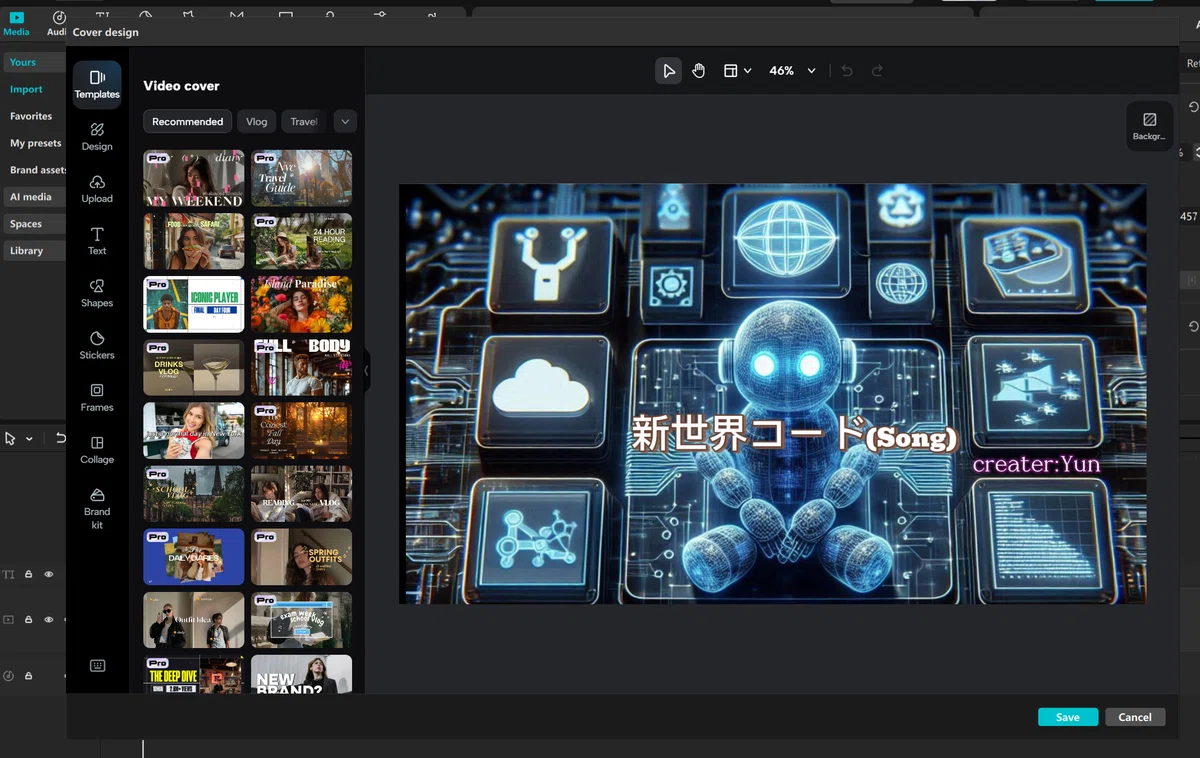Viewport: 1200px width, 758px height.
Task: Open the Design panel
Action: [97, 137]
